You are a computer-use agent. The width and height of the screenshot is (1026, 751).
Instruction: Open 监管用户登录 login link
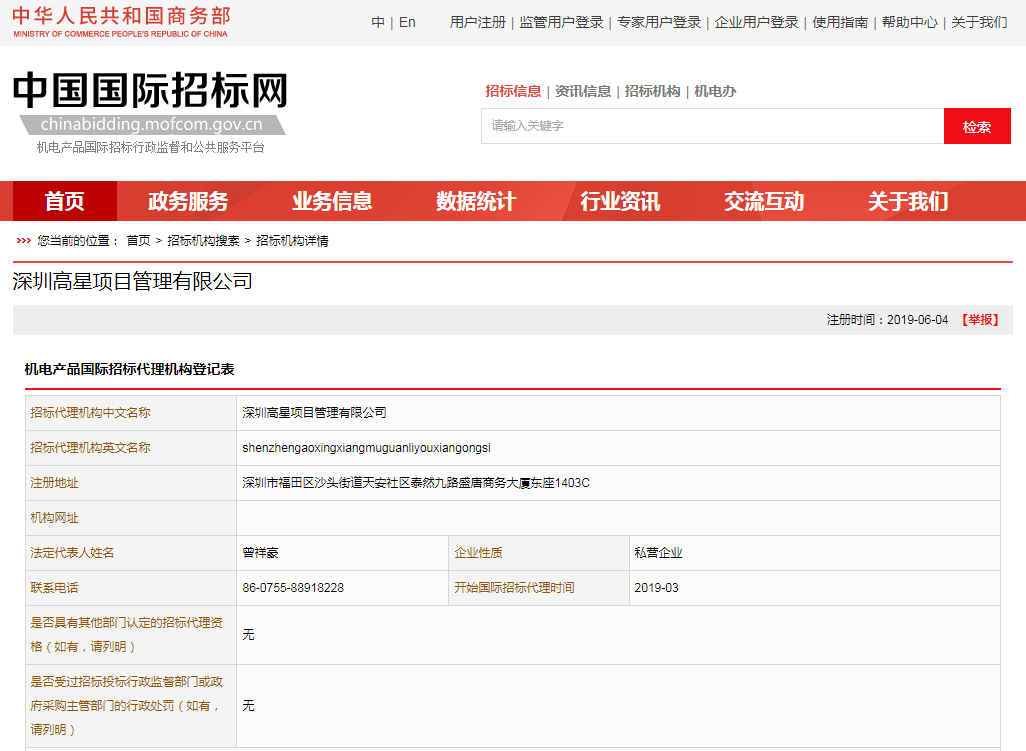pyautogui.click(x=561, y=22)
